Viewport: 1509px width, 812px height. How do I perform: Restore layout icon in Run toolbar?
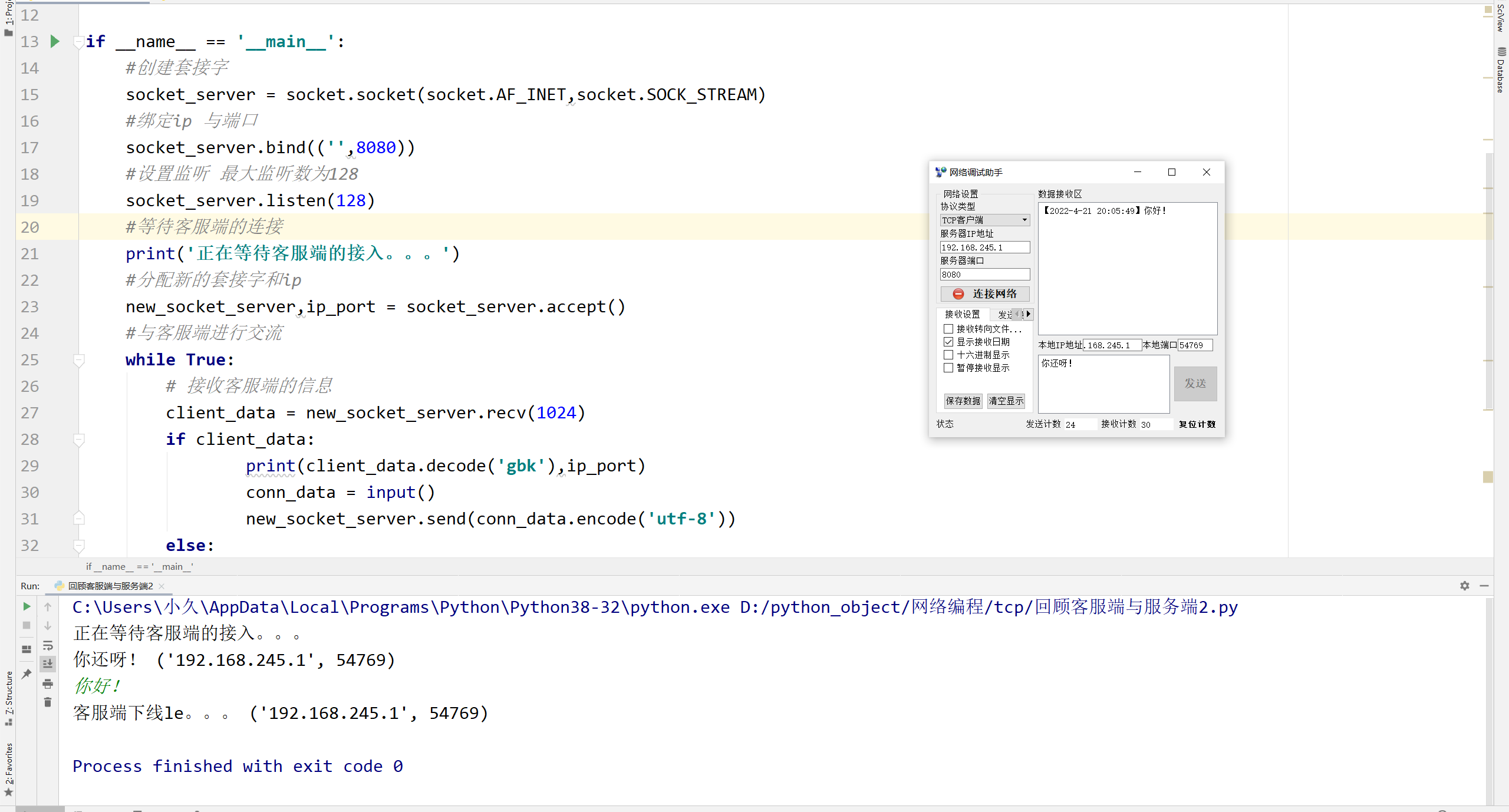(27, 649)
